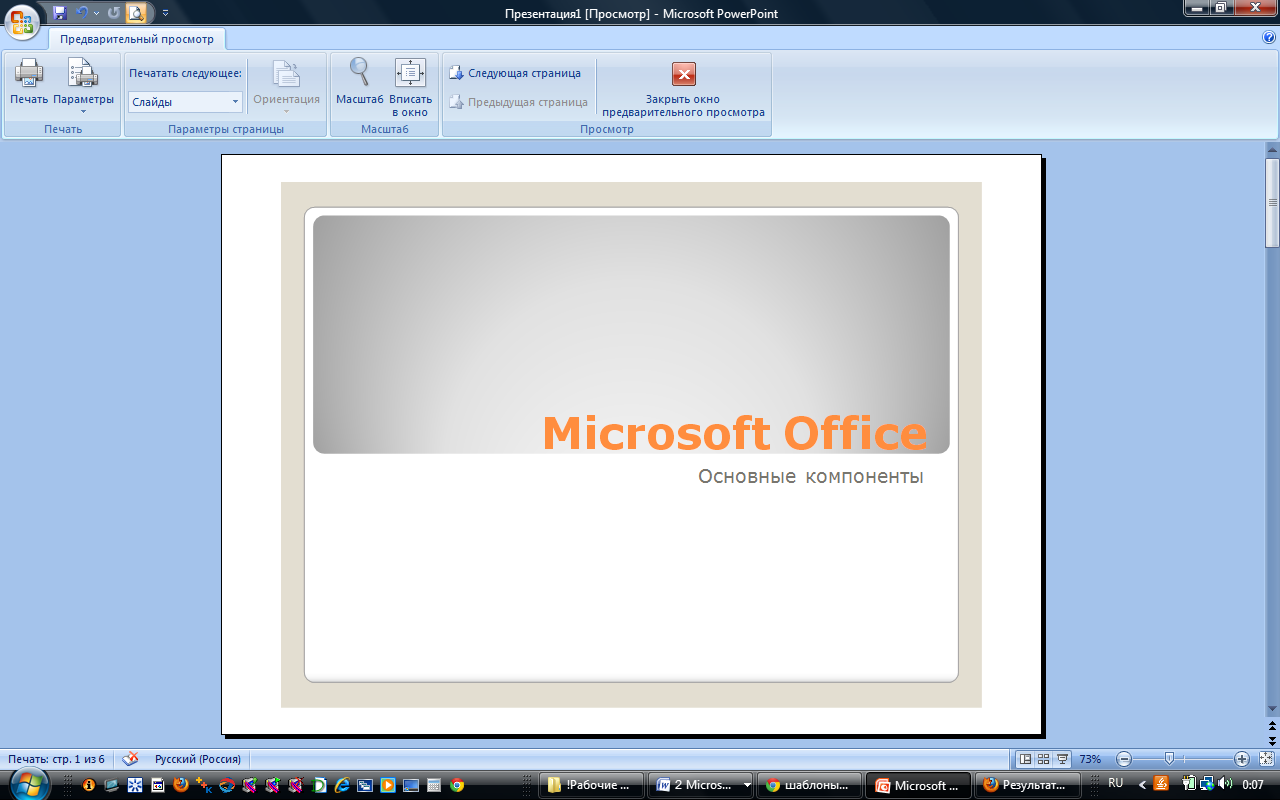Click the network tray icon
The height and width of the screenshot is (800, 1280).
1206,783
